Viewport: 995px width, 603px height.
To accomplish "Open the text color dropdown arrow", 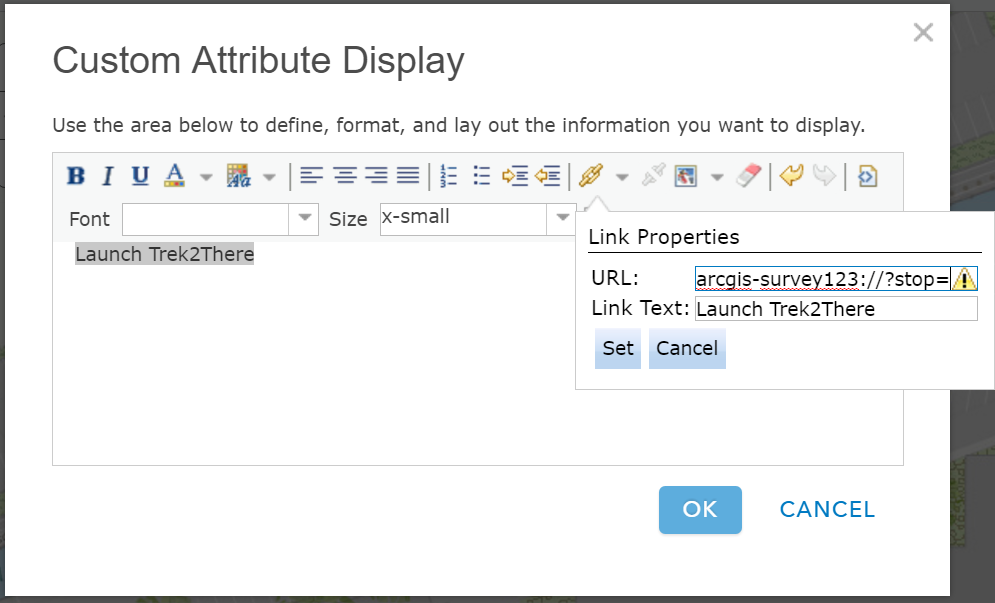I will 206,177.
